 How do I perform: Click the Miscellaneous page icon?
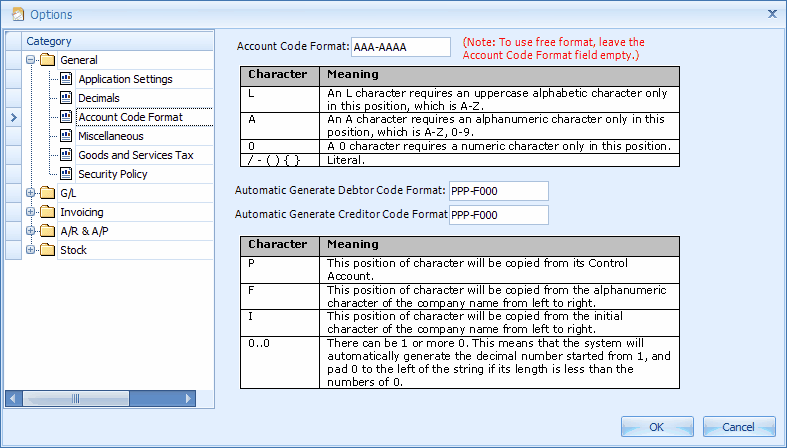click(x=66, y=136)
